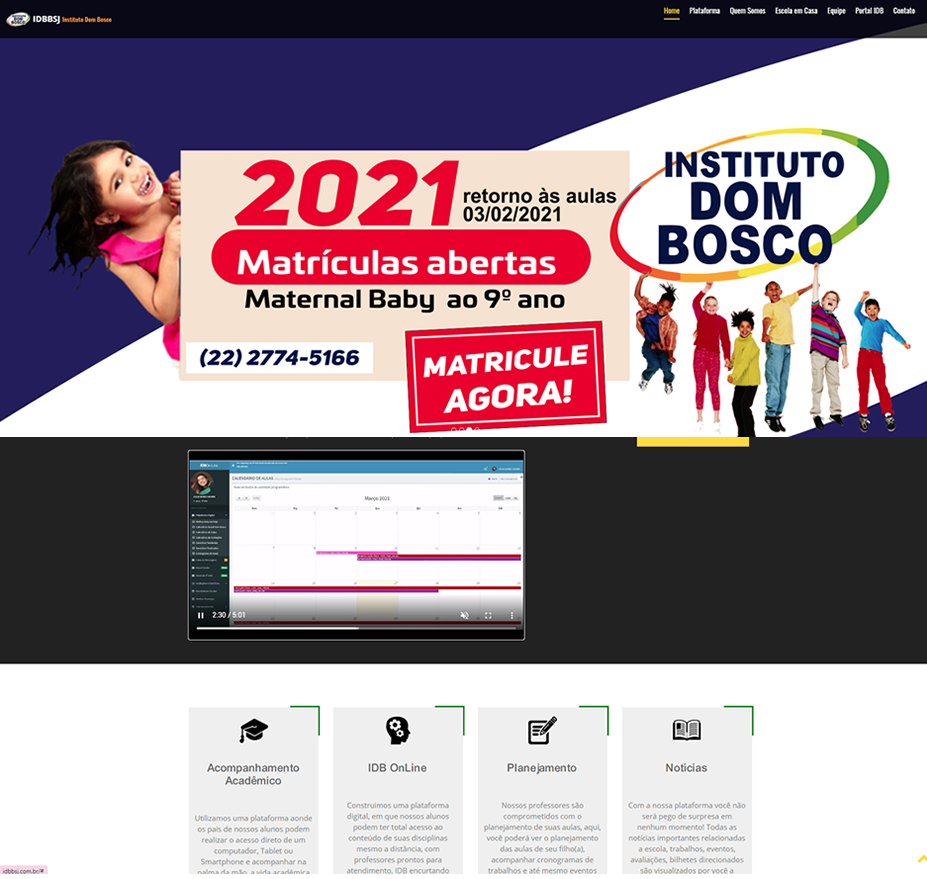Open the IDB OnLine card title

coord(397,768)
